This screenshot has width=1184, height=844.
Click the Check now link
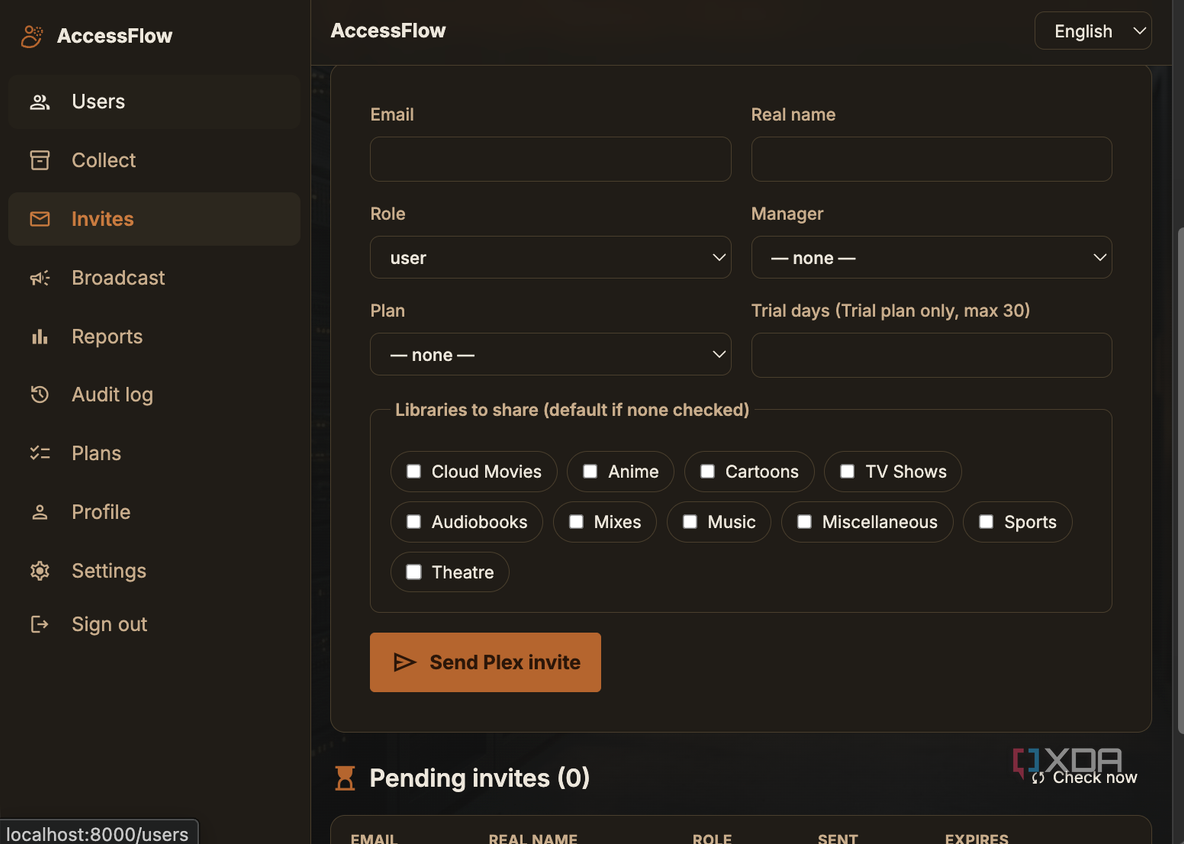click(1084, 778)
